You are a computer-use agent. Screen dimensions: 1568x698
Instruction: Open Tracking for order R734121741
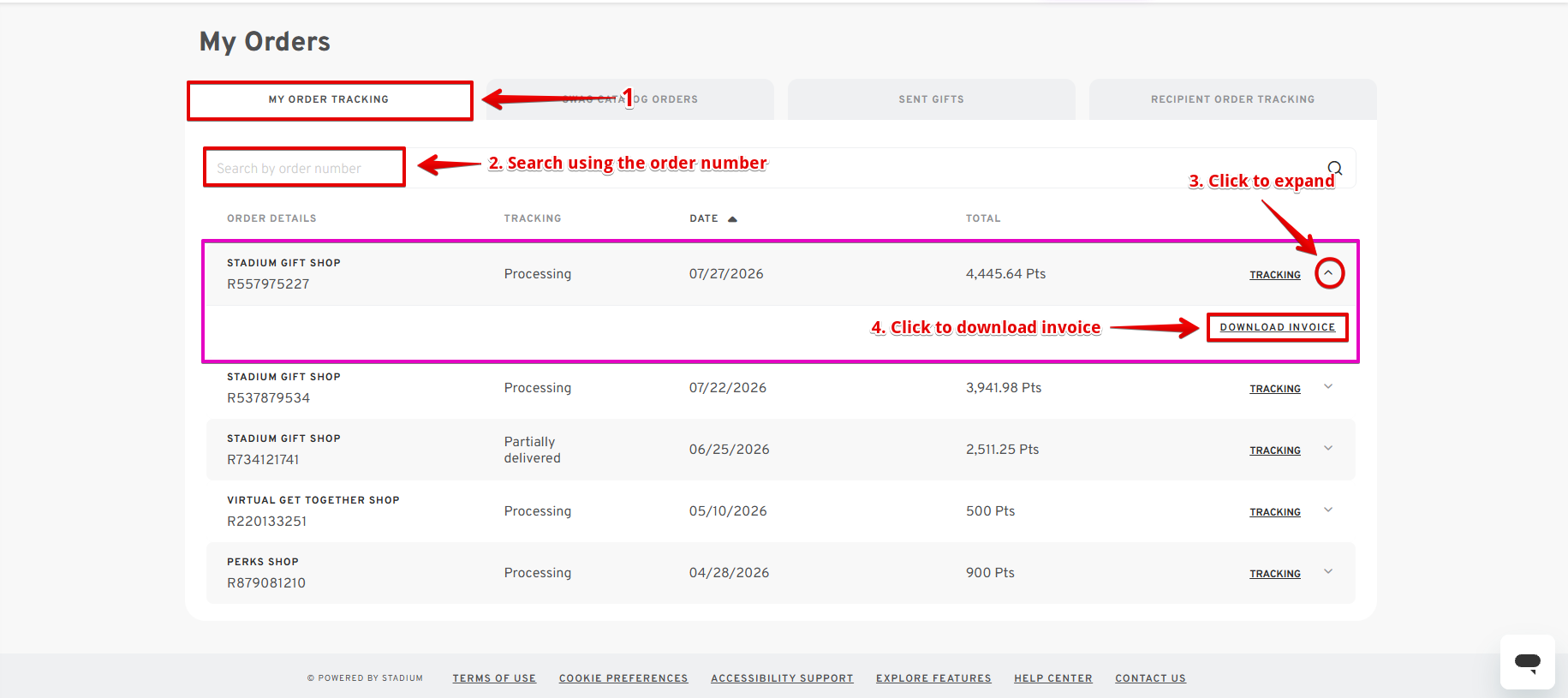(1275, 450)
